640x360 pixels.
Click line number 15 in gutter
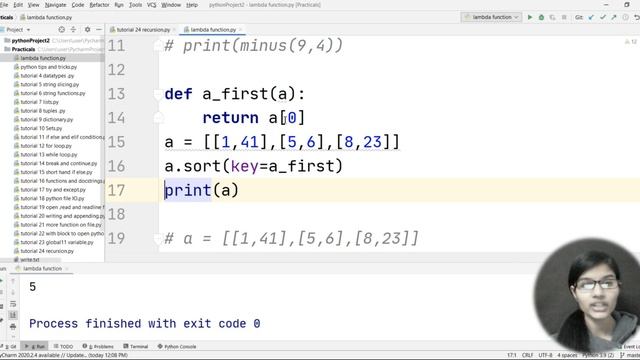[116, 142]
